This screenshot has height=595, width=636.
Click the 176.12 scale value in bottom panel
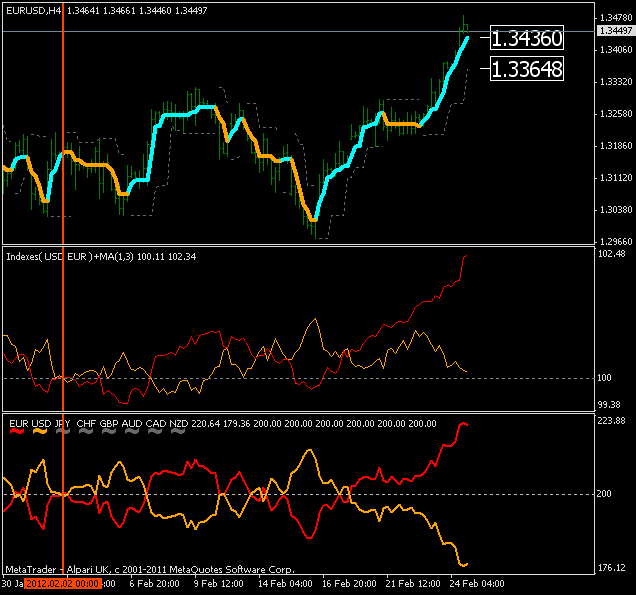click(x=612, y=568)
